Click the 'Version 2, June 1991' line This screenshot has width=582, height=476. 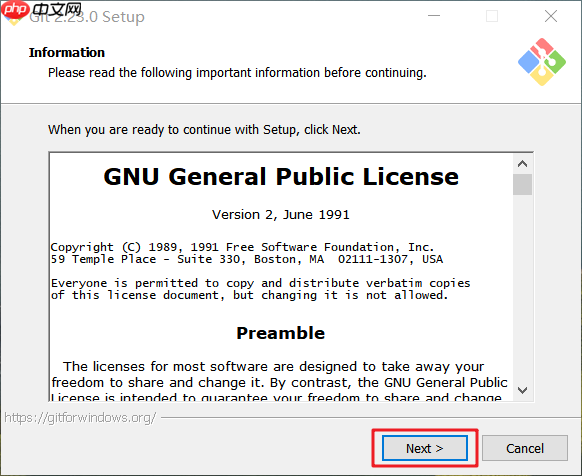pos(281,215)
